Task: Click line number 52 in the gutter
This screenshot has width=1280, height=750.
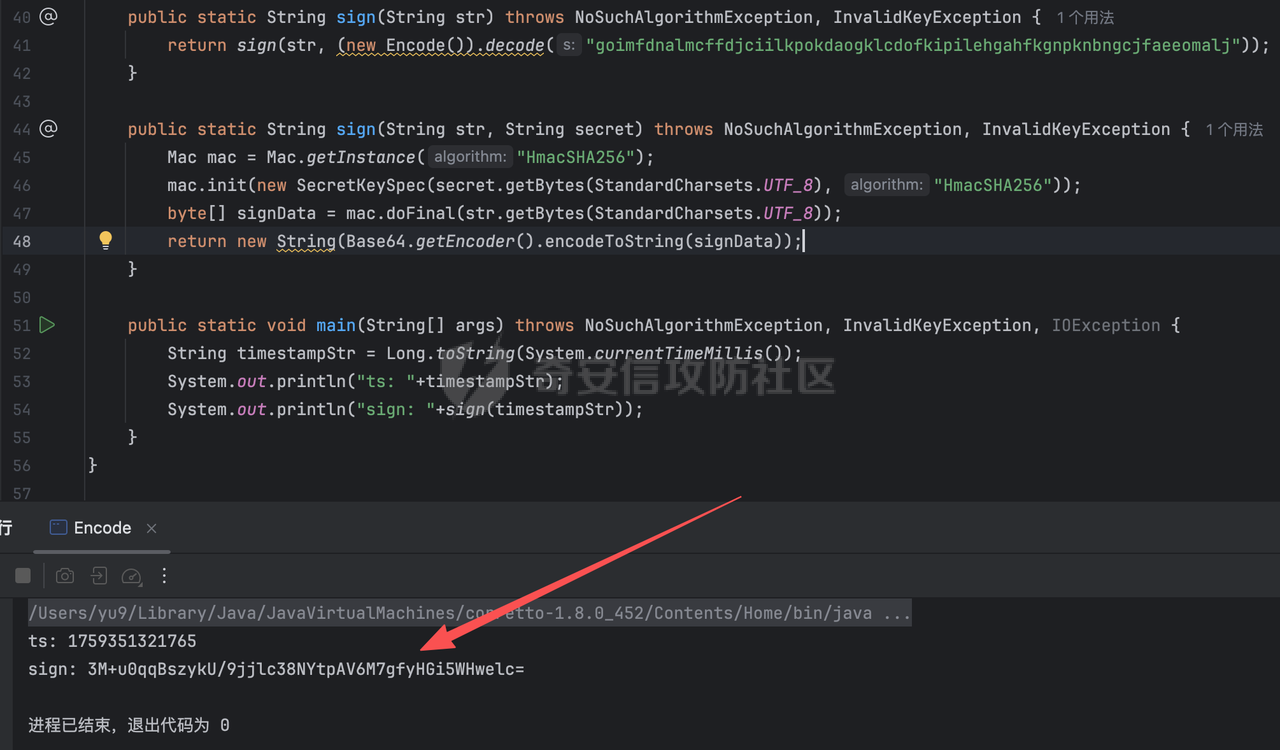Action: [x=21, y=353]
